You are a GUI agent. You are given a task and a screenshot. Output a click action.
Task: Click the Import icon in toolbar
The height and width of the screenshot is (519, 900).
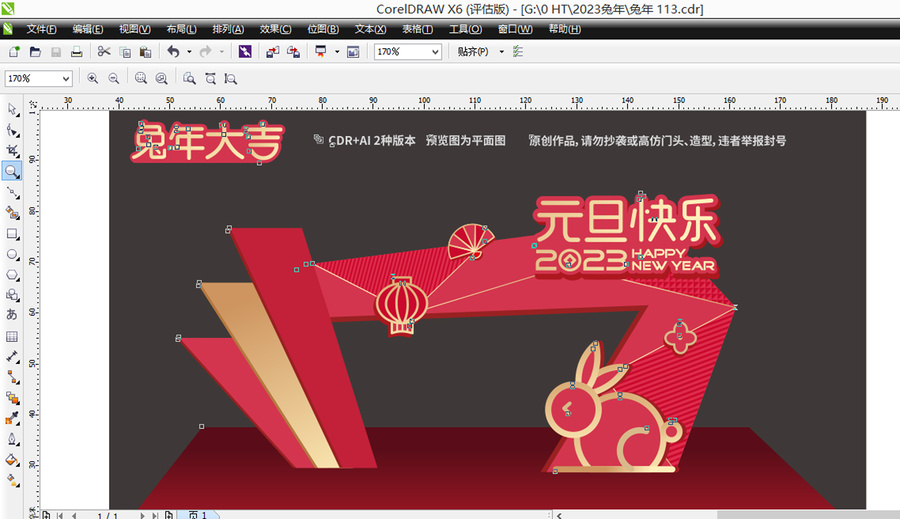272,52
